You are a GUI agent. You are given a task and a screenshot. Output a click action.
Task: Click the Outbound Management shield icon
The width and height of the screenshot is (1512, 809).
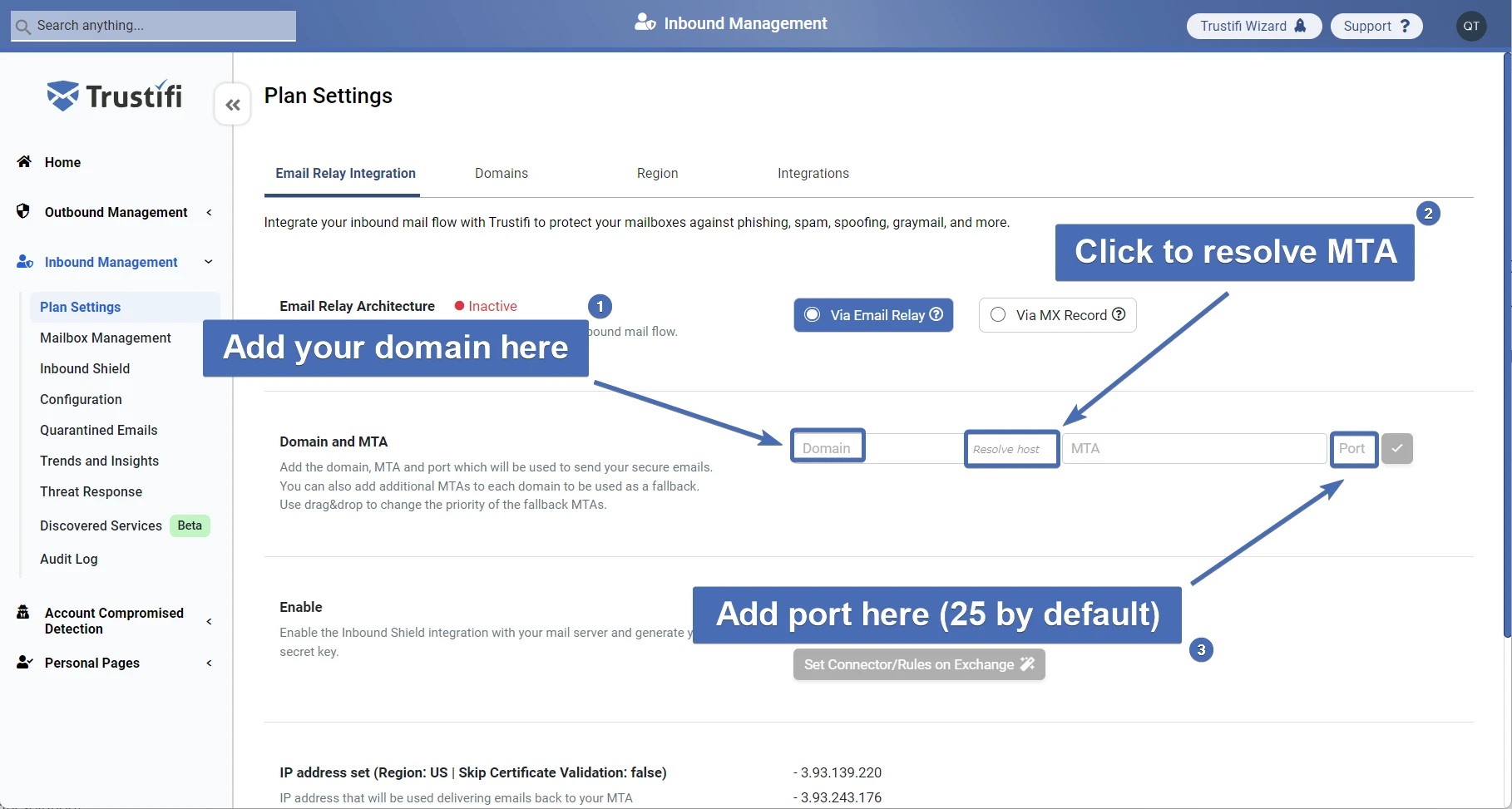coord(23,211)
